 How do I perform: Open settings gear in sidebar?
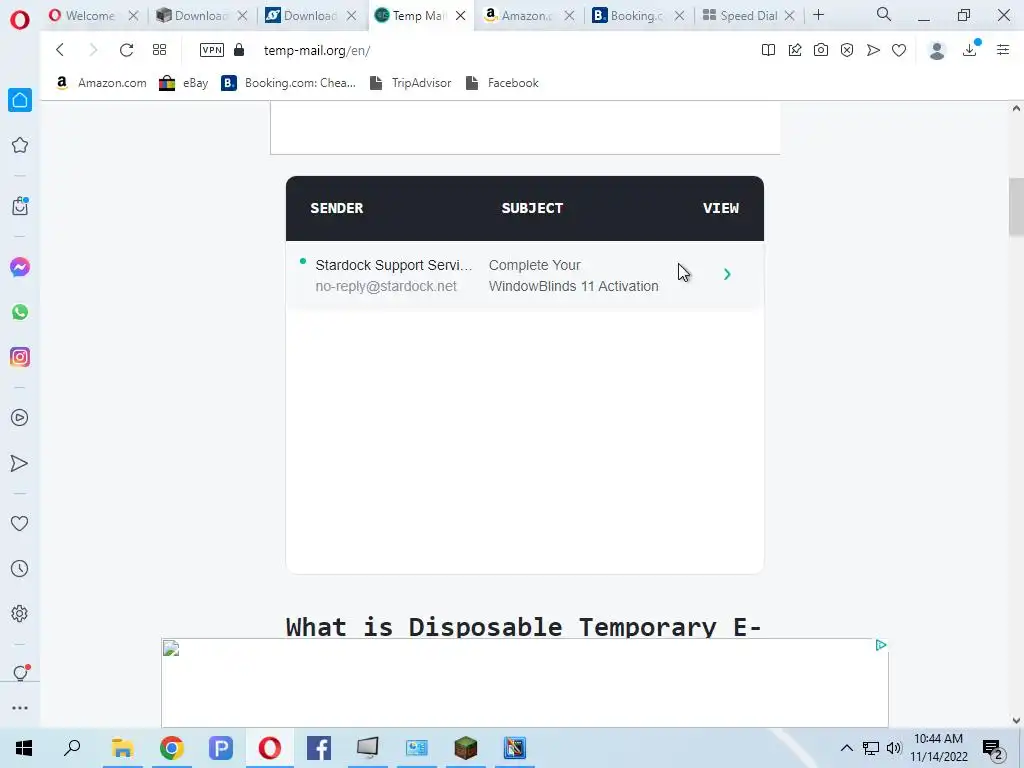pyautogui.click(x=20, y=613)
